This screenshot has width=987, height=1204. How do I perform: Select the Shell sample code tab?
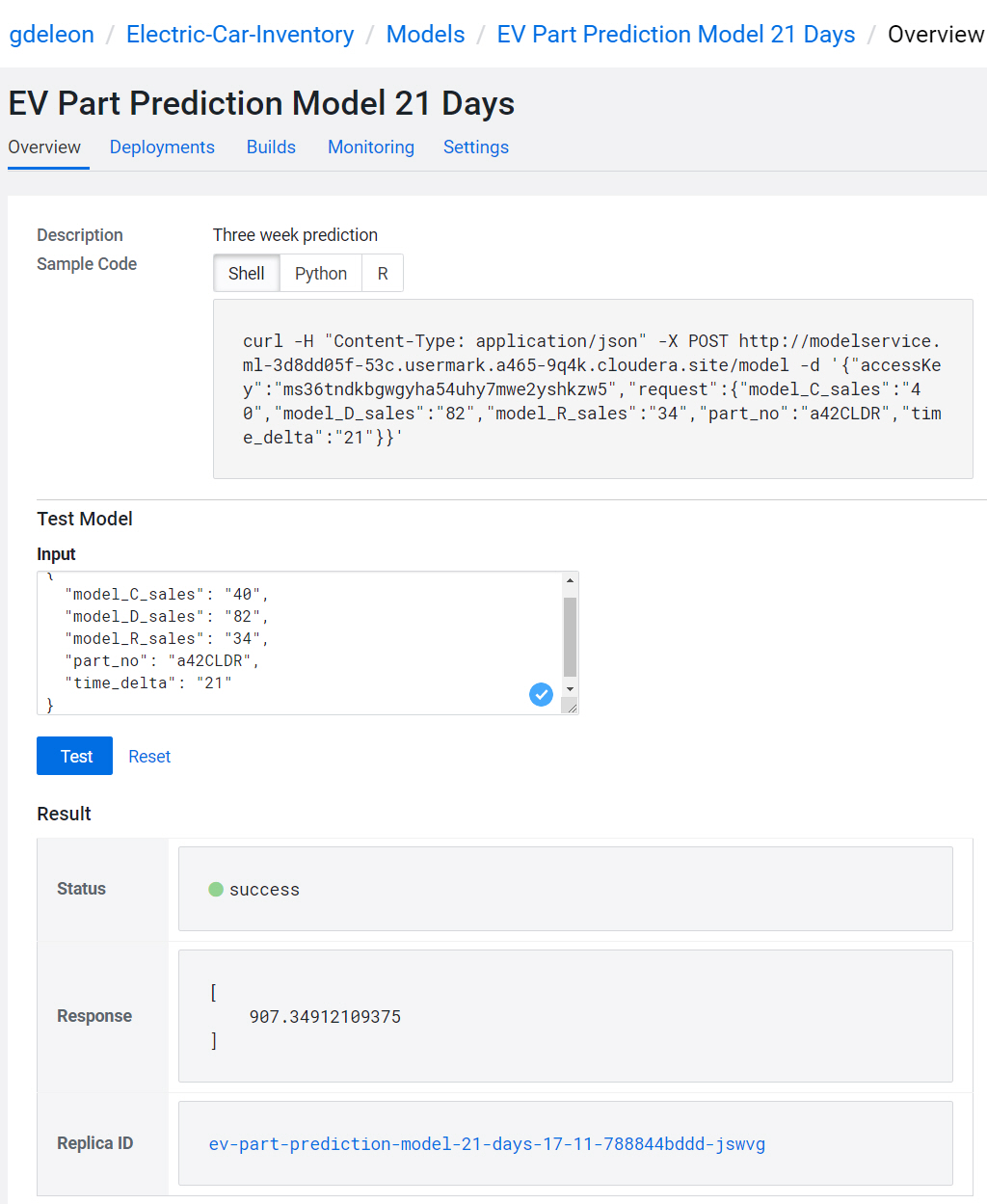247,274
